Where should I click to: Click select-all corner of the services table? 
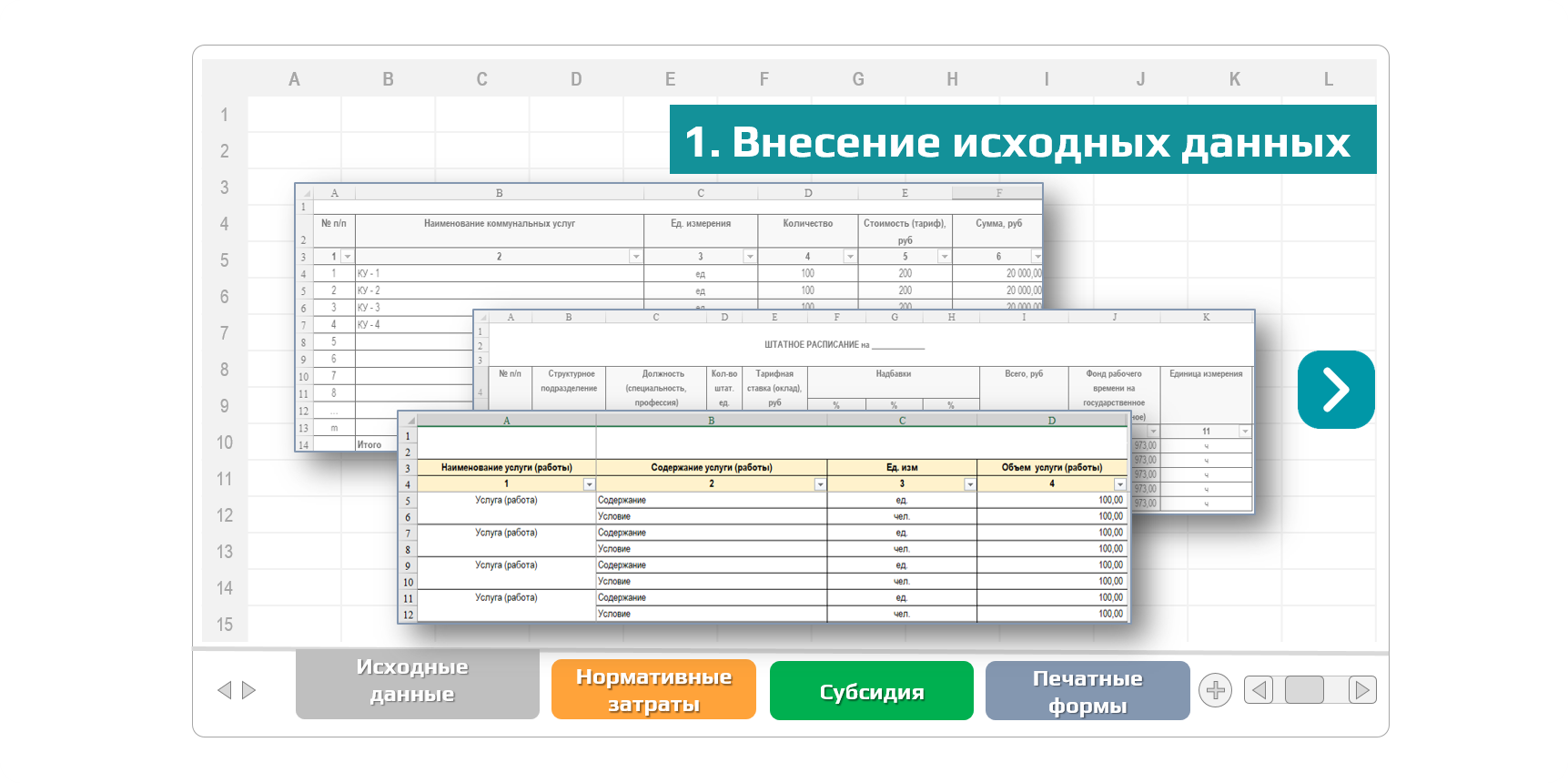[x=409, y=421]
